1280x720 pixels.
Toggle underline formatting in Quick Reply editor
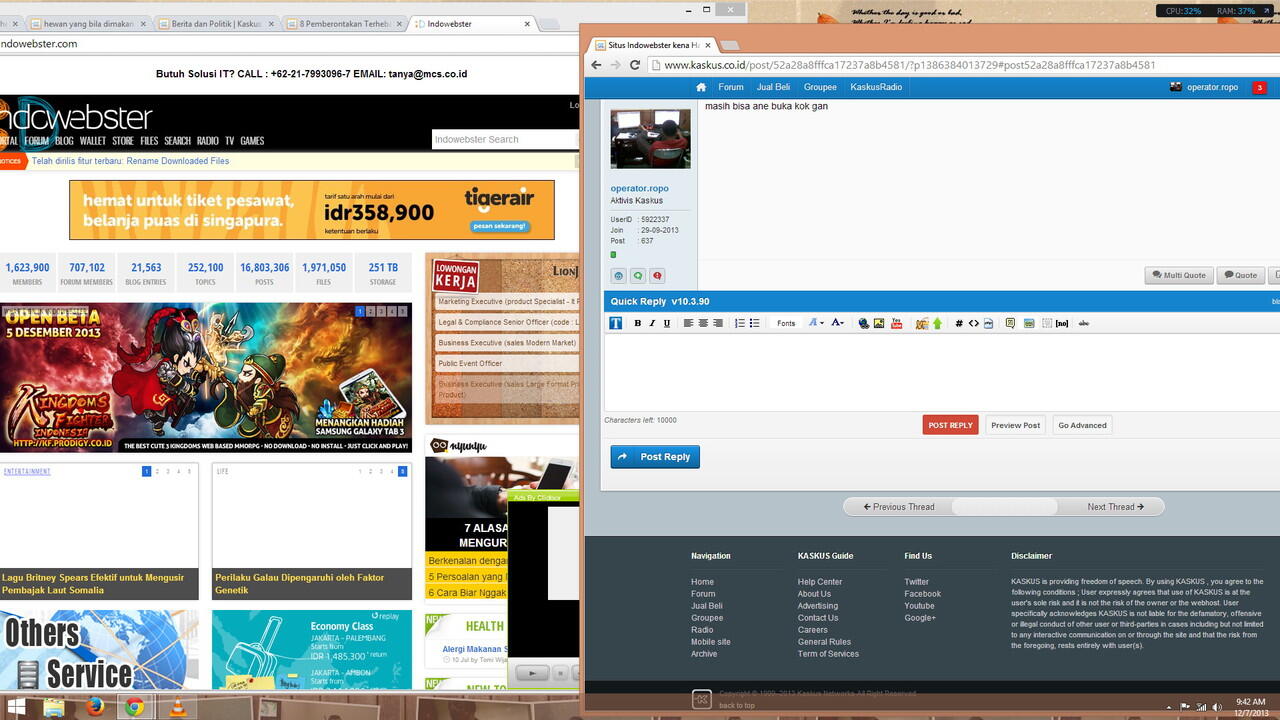click(667, 323)
